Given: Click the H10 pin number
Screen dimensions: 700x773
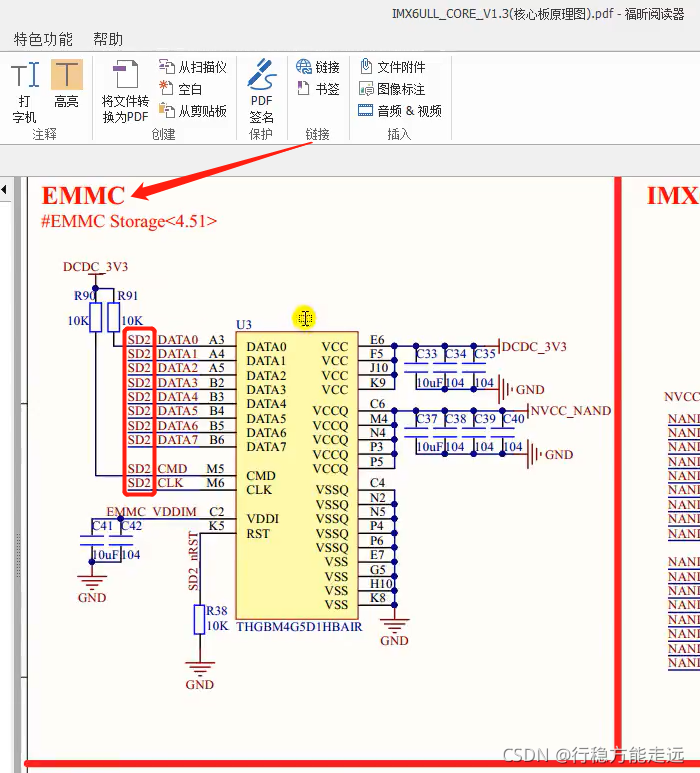Looking at the screenshot, I should [381, 584].
